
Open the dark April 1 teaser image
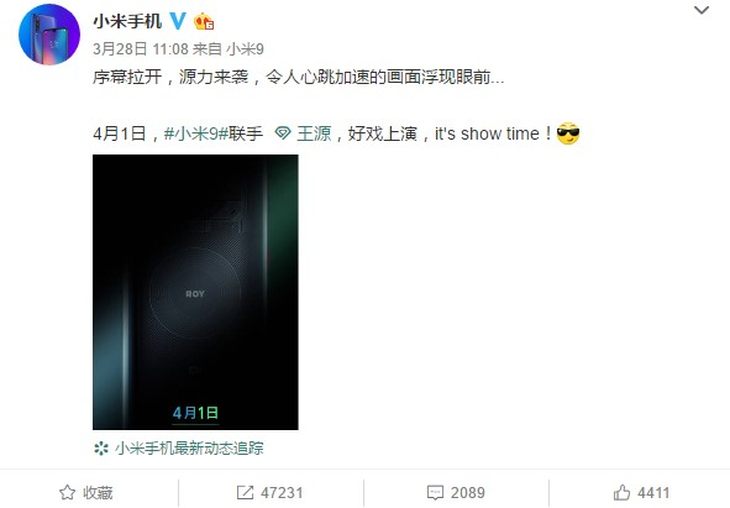(x=196, y=292)
